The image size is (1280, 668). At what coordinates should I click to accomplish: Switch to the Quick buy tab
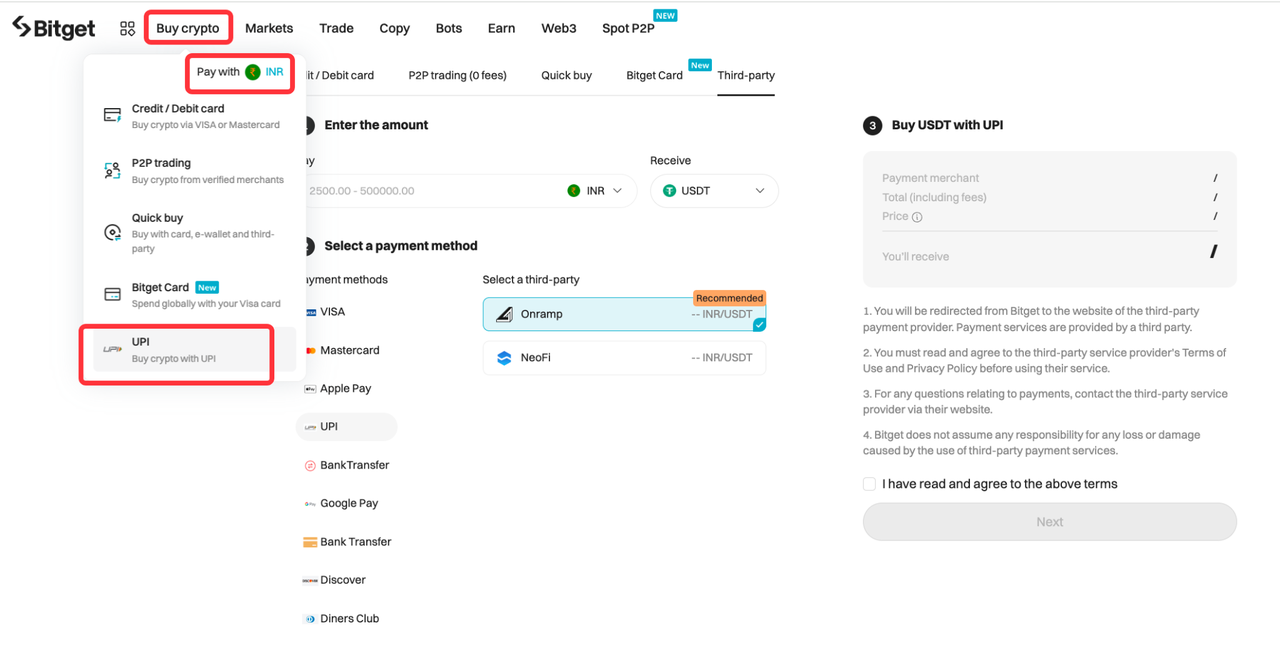tap(567, 75)
